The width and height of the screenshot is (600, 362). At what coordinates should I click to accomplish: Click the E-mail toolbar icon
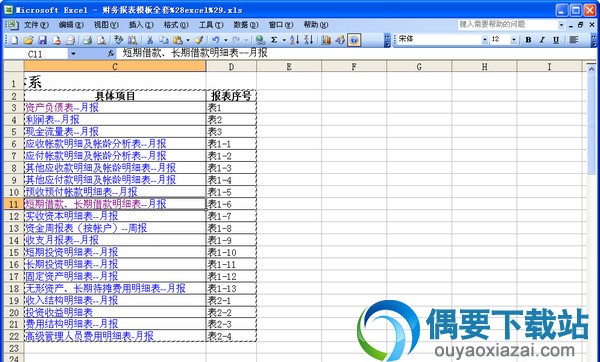(x=71, y=40)
